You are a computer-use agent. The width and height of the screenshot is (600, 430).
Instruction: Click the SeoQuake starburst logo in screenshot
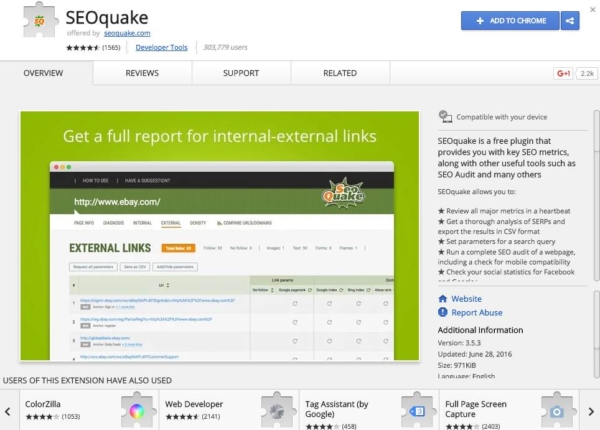pyautogui.click(x=343, y=193)
